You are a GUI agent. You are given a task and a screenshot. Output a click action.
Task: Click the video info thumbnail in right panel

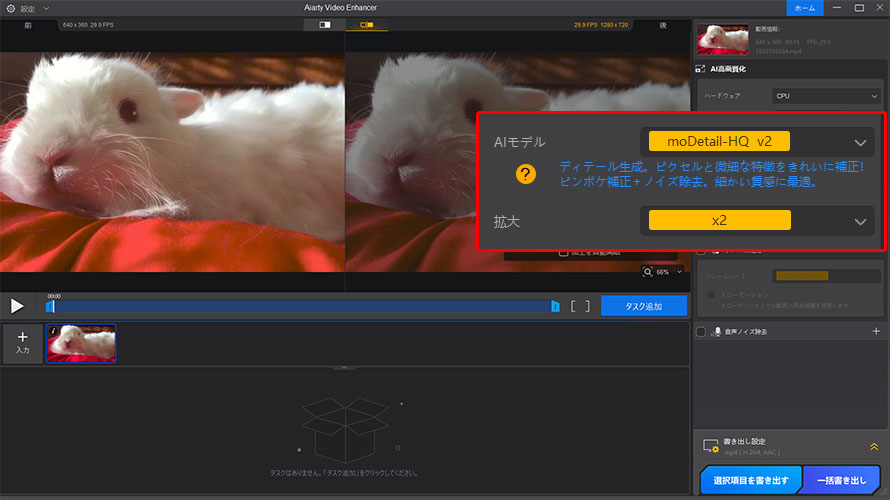[x=723, y=39]
